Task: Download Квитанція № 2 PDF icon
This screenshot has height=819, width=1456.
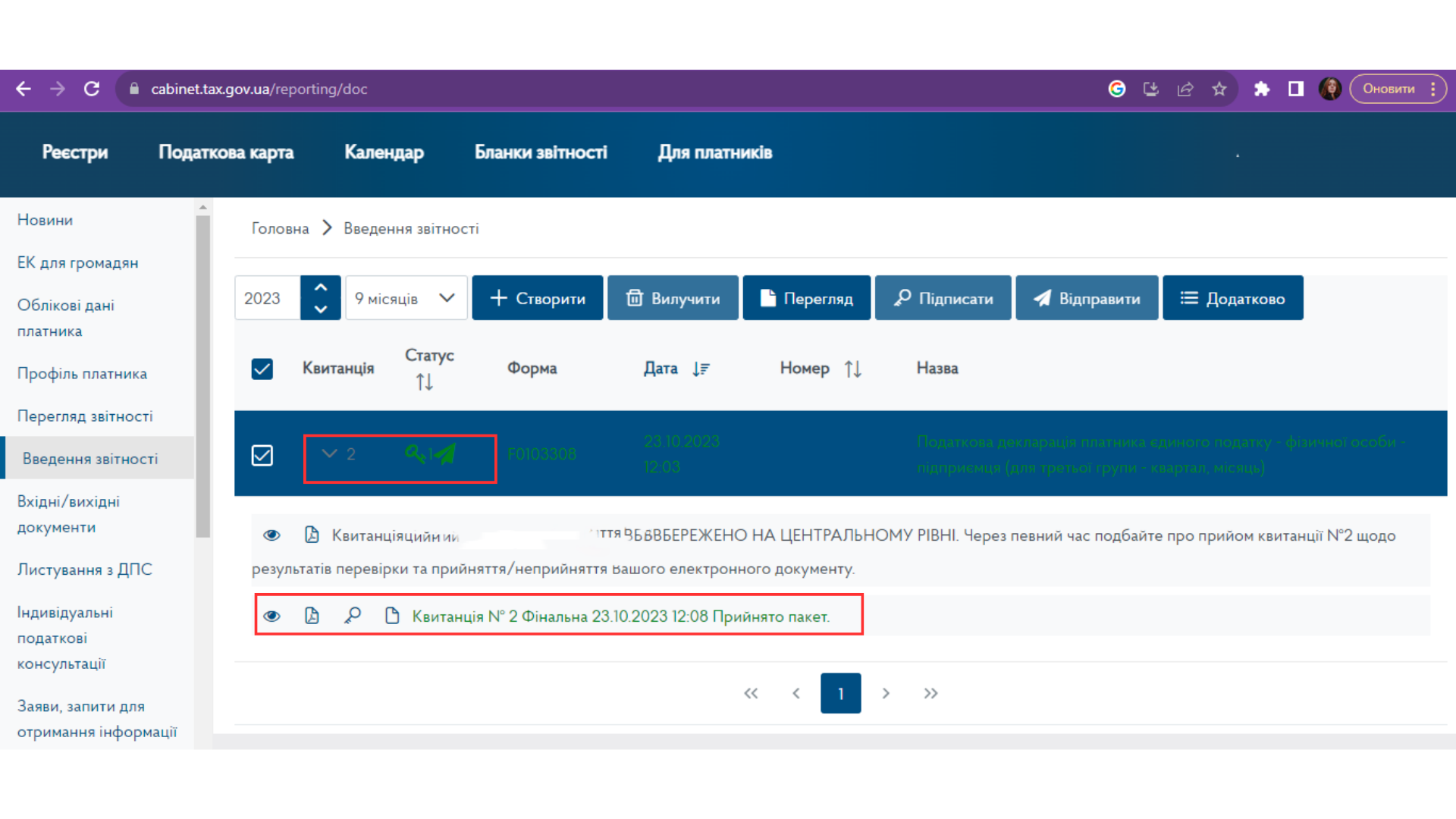Action: click(x=312, y=615)
